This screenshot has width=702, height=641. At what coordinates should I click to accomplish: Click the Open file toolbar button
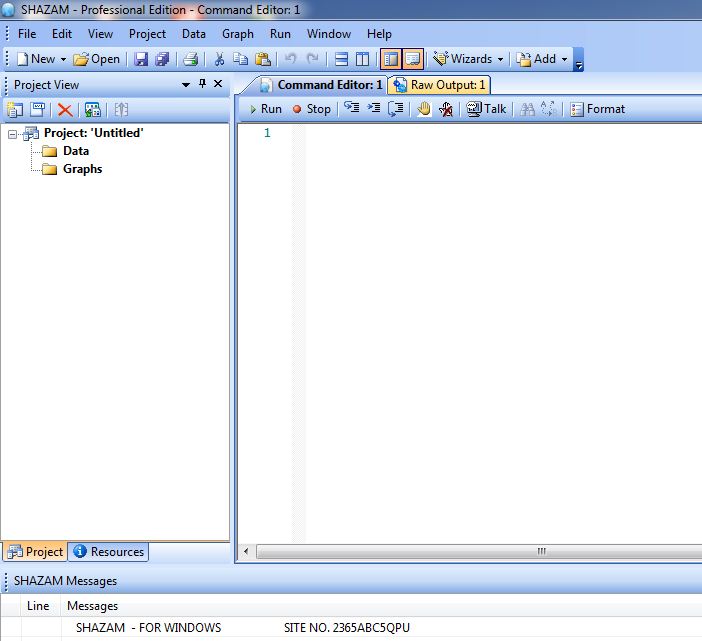coord(97,59)
